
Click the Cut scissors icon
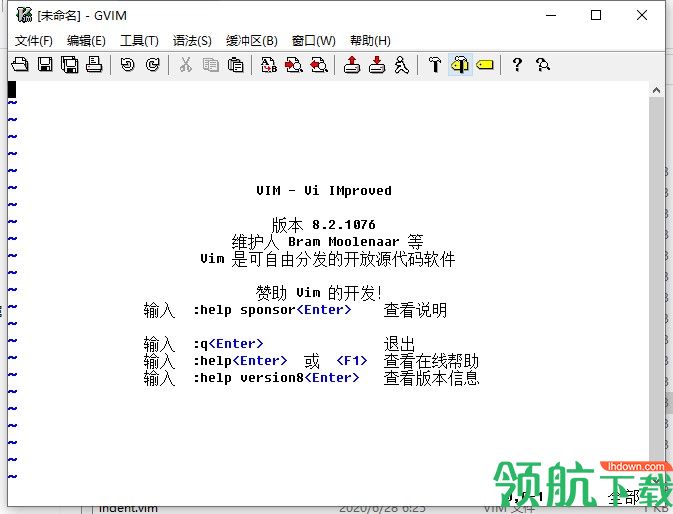coord(185,65)
